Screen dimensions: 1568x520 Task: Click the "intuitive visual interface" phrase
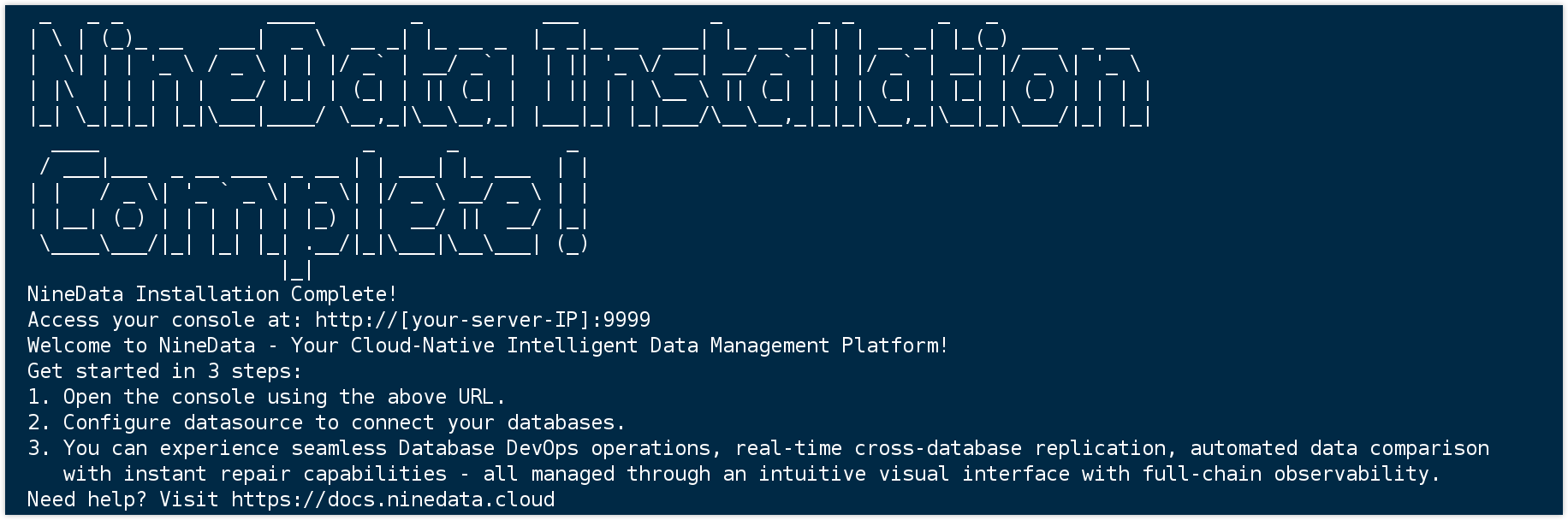coord(913,474)
